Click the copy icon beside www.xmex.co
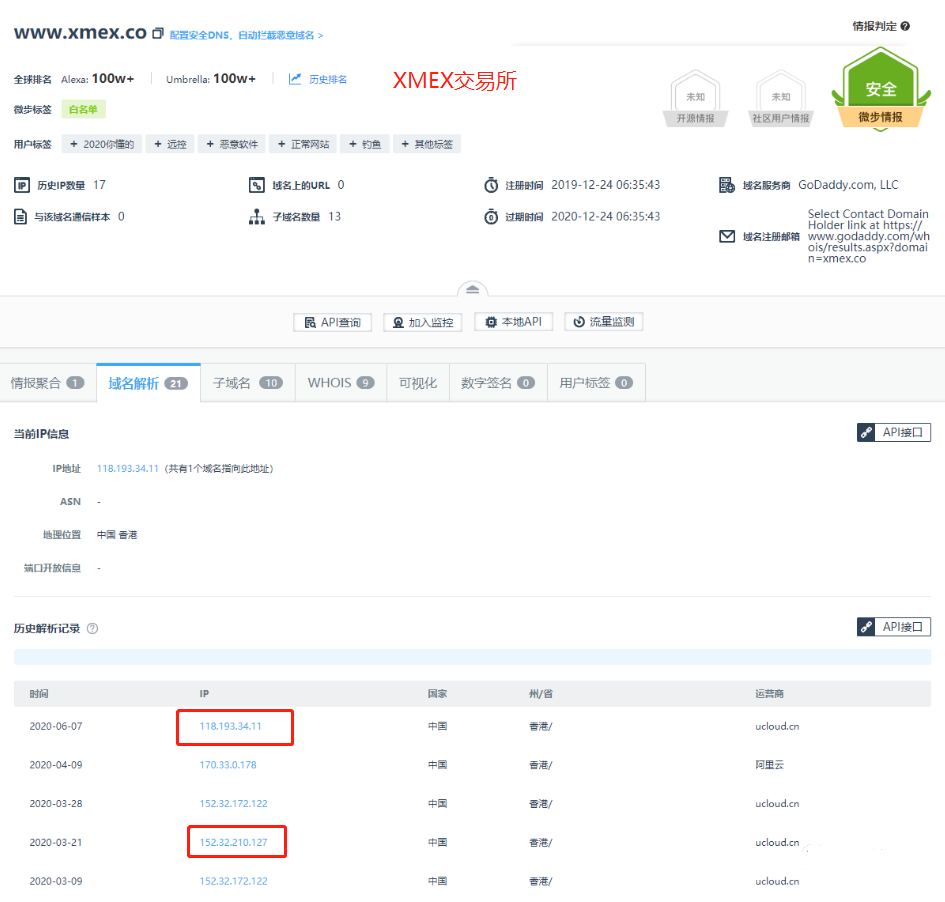The width and height of the screenshot is (945, 902). [157, 34]
